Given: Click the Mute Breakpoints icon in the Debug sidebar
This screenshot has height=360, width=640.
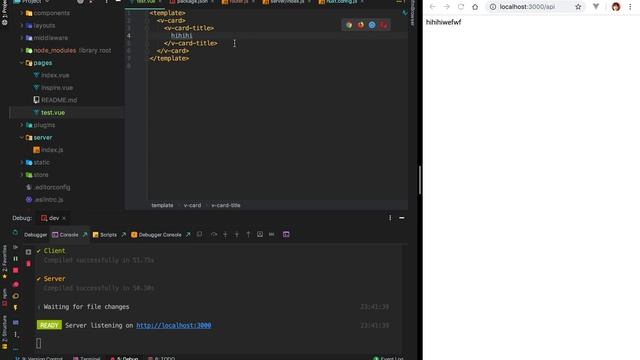Looking at the screenshot, I should click(16, 296).
